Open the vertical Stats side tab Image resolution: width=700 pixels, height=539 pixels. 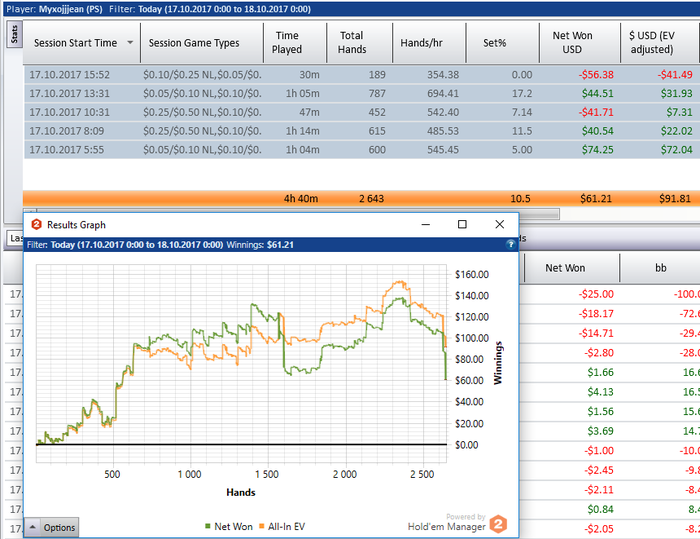pyautogui.click(x=14, y=34)
